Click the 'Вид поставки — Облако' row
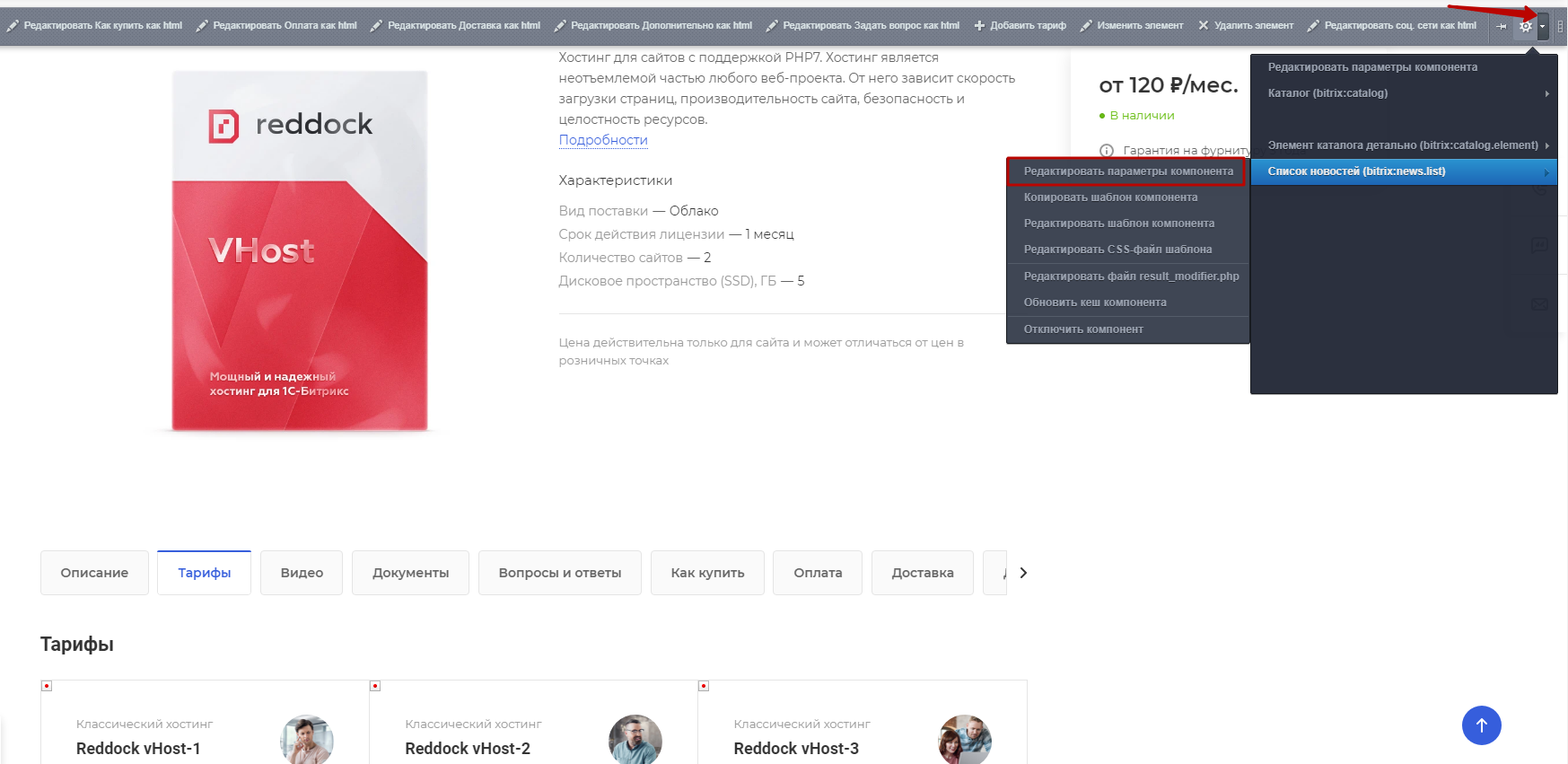 638,211
